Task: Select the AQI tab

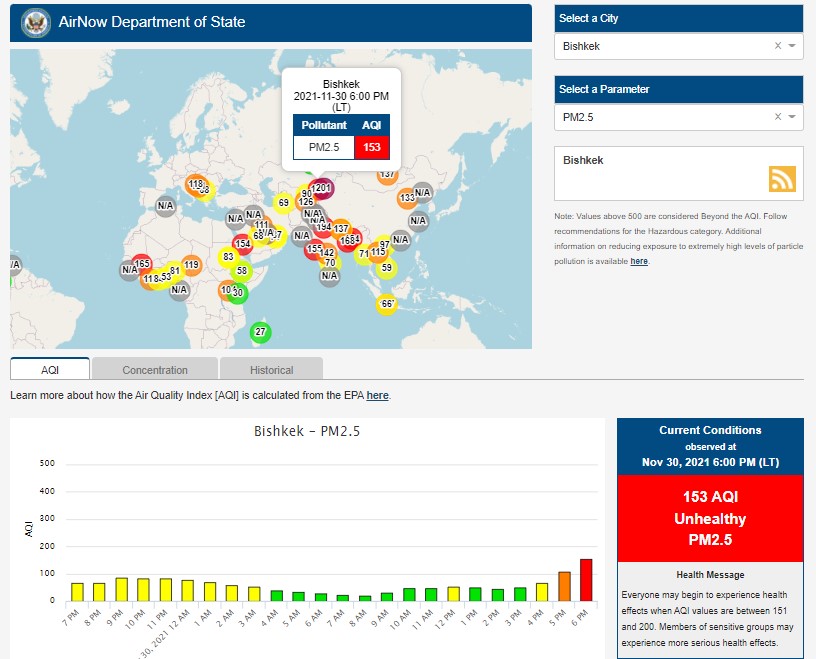Action: tap(50, 370)
